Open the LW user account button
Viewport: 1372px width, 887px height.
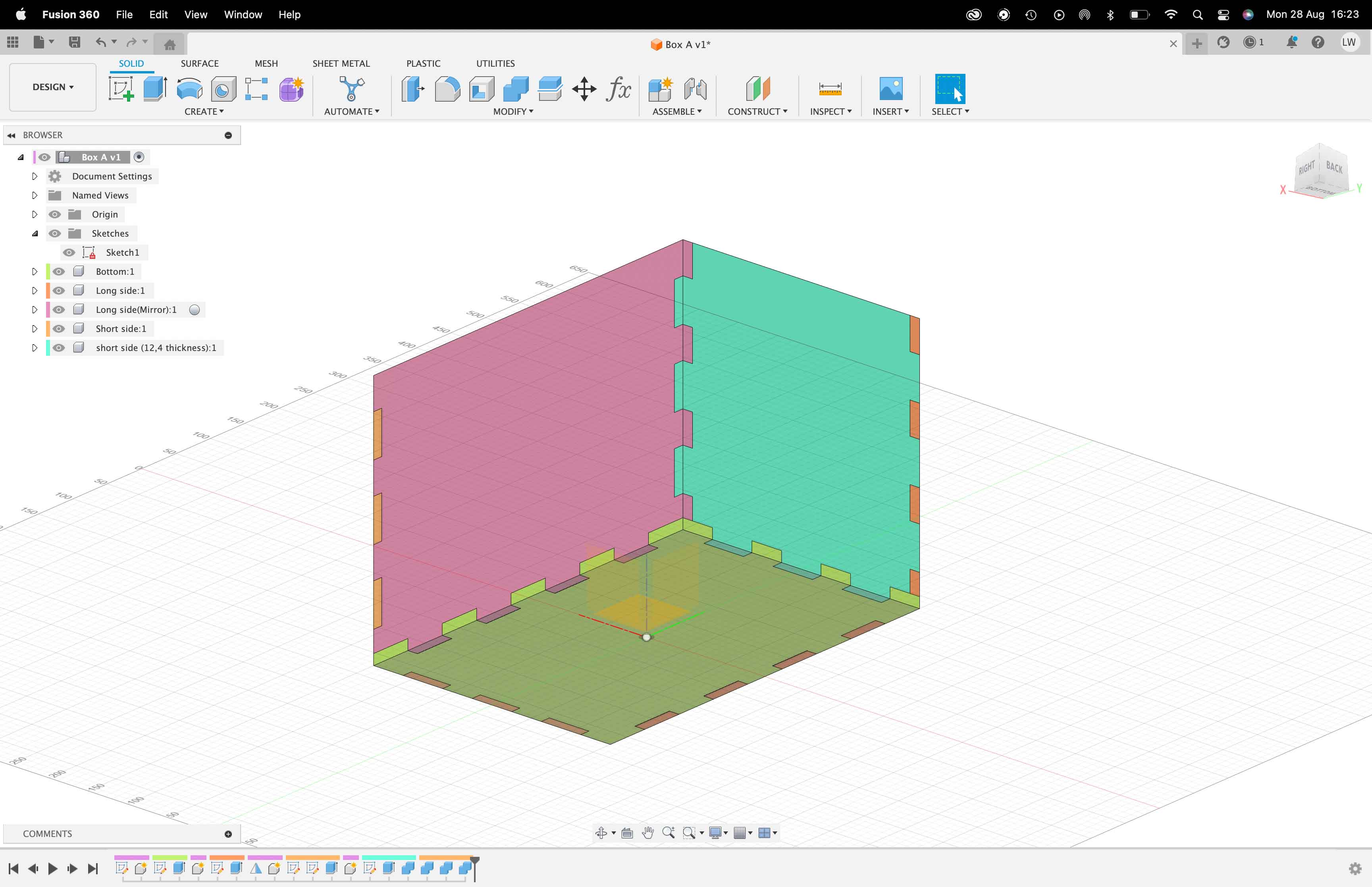(1349, 42)
